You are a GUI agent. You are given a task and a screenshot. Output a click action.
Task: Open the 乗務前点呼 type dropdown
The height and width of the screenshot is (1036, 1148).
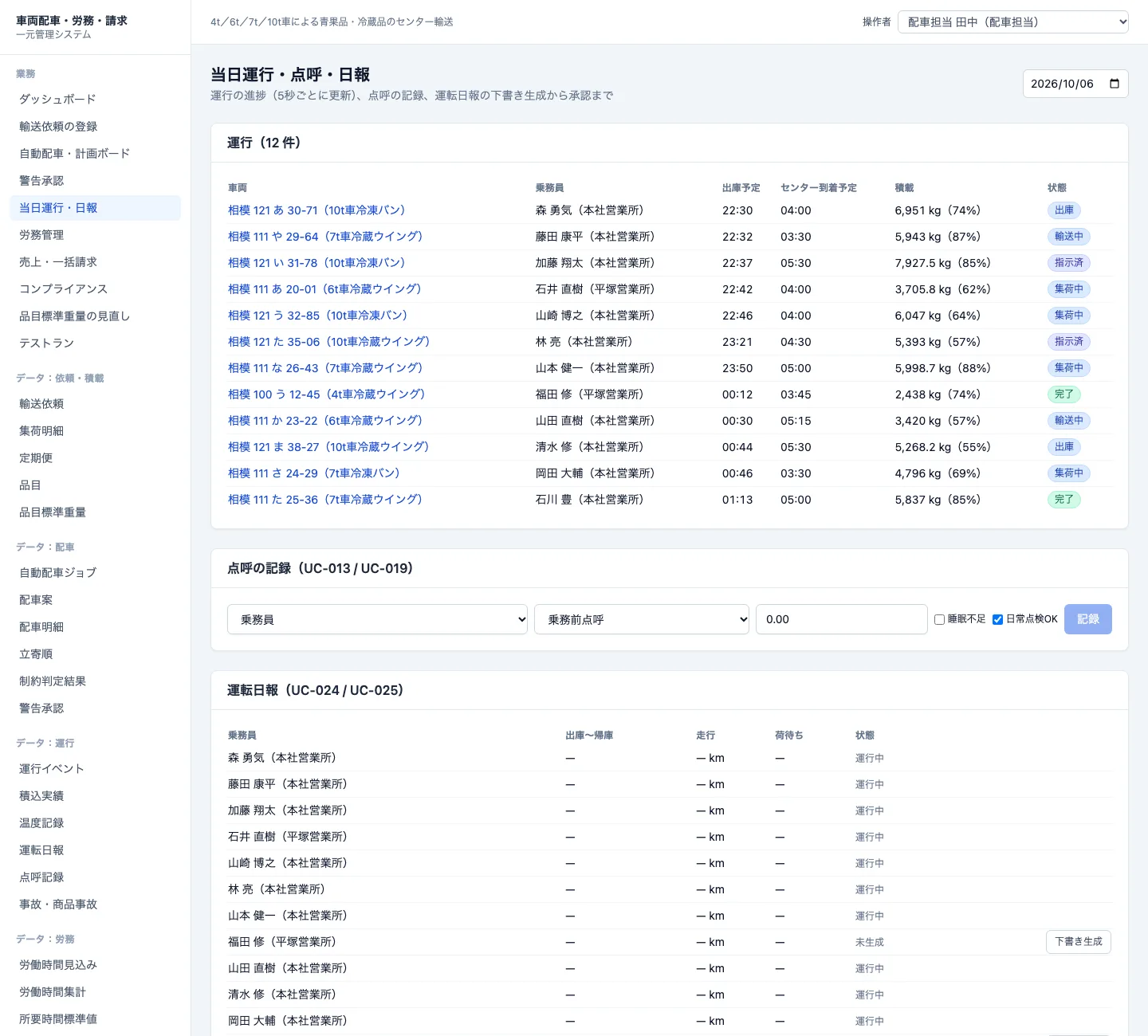pyautogui.click(x=642, y=619)
